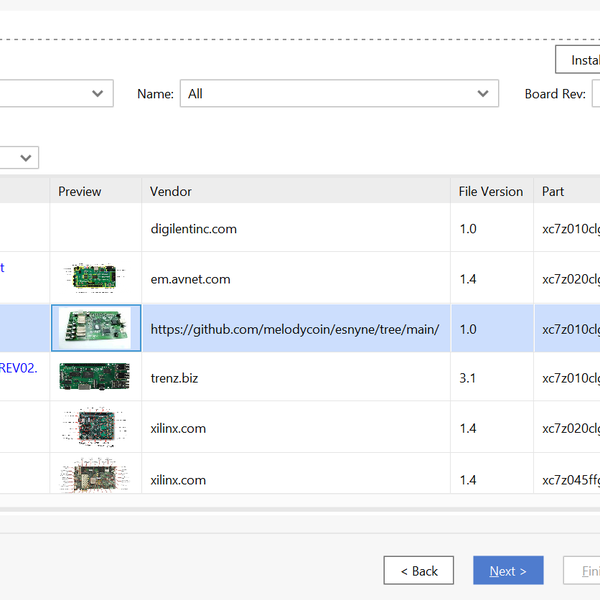
Task: Open the Name filter dropdown showing All
Action: [338, 94]
